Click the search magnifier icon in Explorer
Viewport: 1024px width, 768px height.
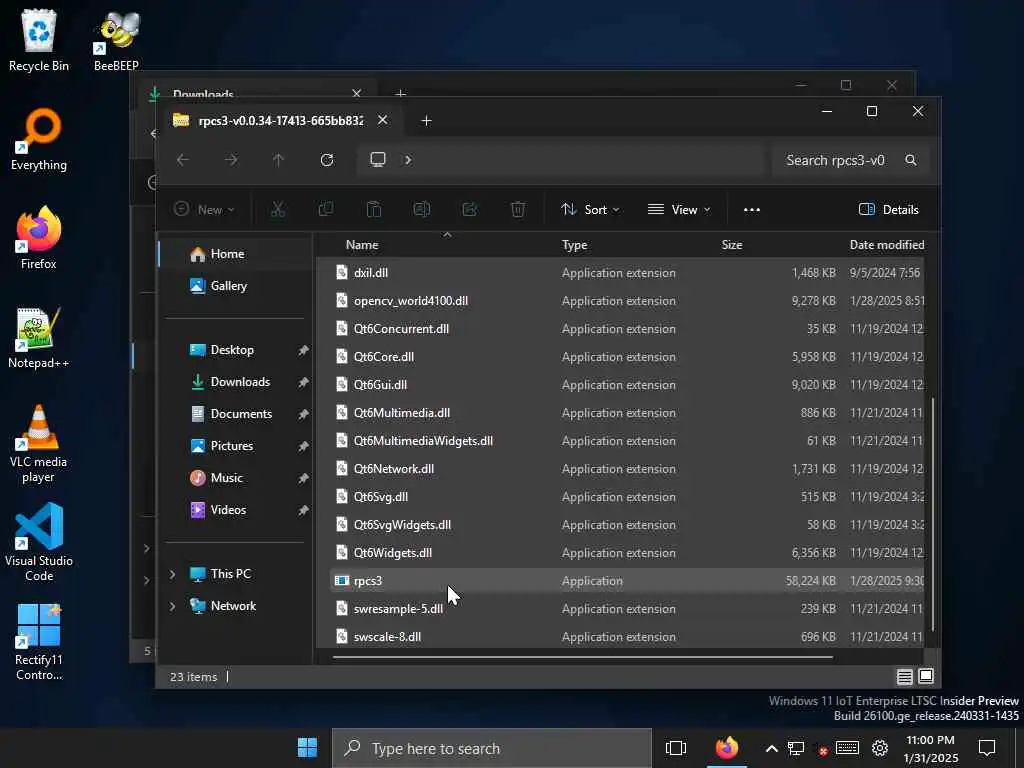point(910,160)
